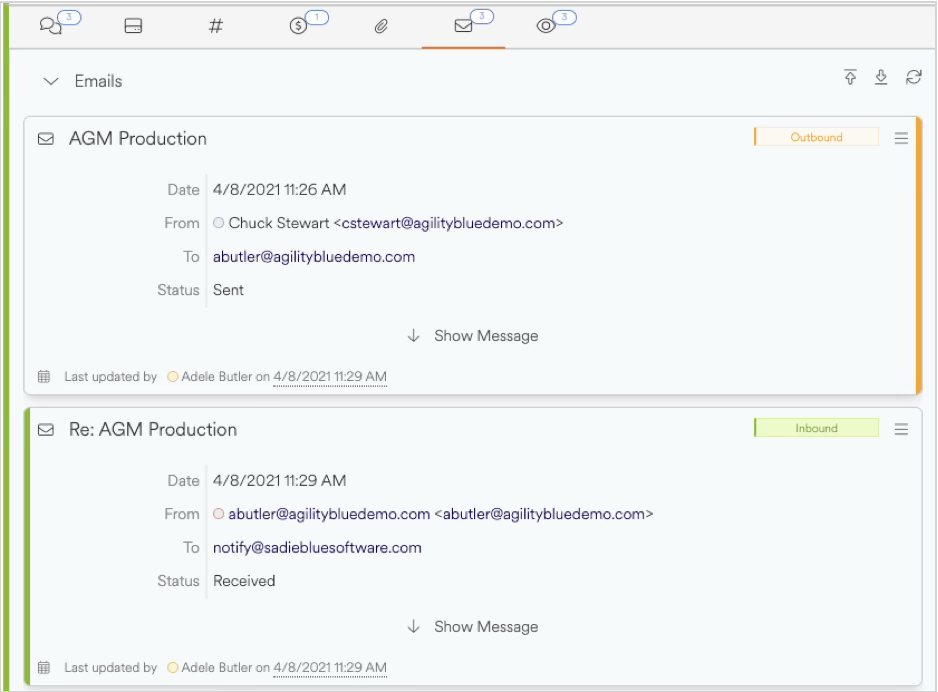Open the hamburger menu on Re: AGM Production email
Screen dimensions: 938x692
click(x=902, y=429)
